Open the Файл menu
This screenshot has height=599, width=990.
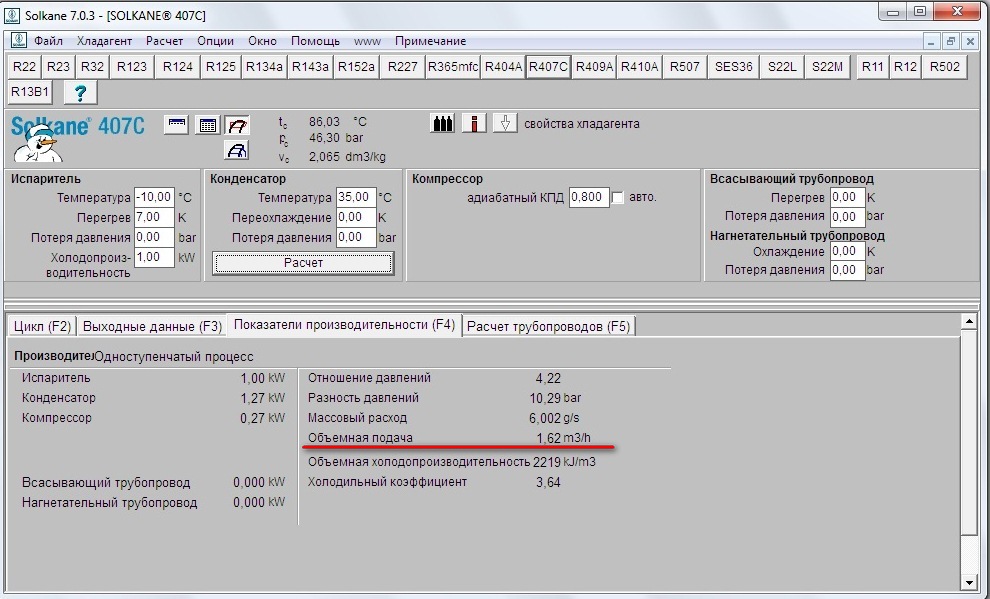[49, 41]
